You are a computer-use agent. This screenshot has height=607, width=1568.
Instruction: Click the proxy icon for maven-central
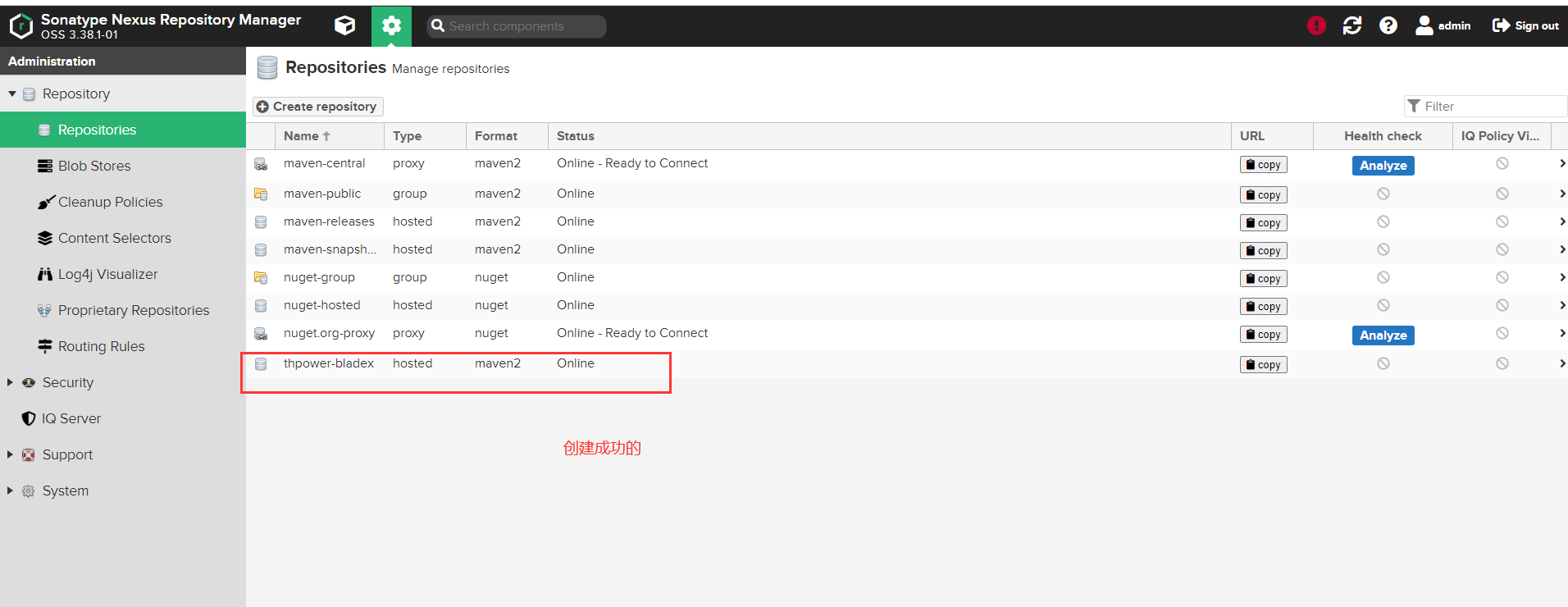[x=261, y=164]
